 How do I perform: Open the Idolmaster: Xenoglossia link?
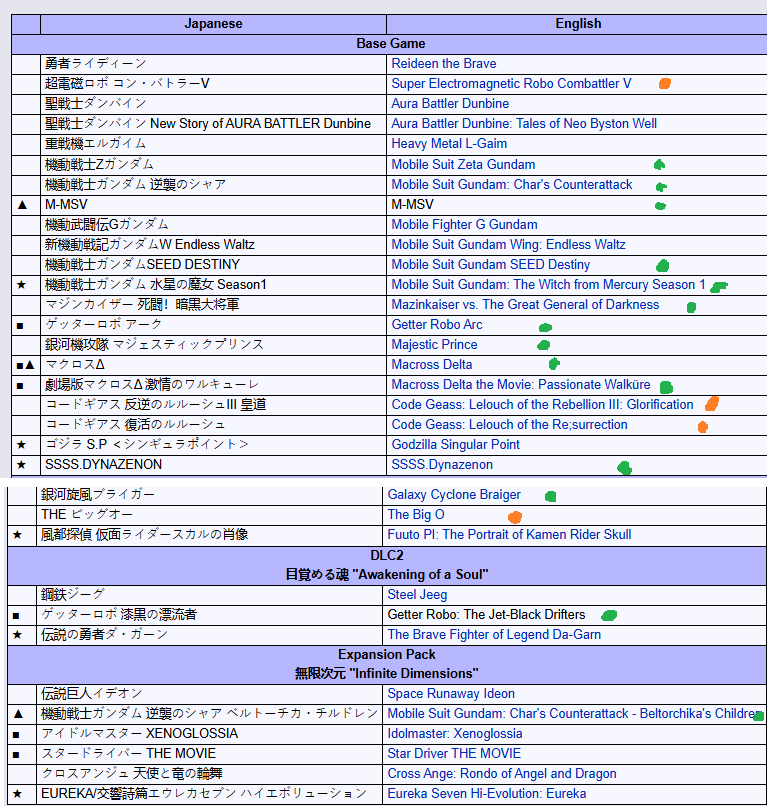(x=454, y=734)
